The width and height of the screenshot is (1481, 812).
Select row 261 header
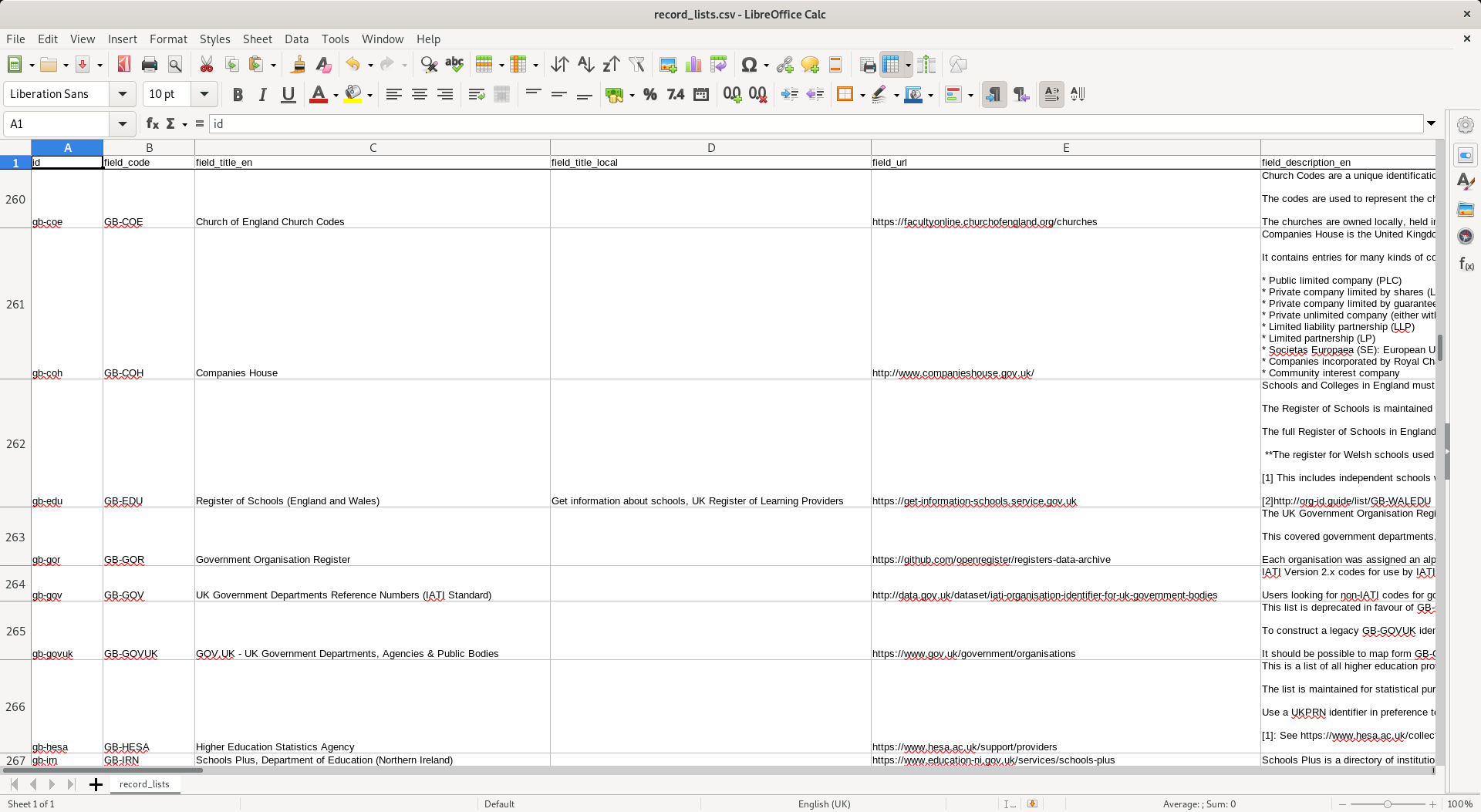[x=15, y=304]
